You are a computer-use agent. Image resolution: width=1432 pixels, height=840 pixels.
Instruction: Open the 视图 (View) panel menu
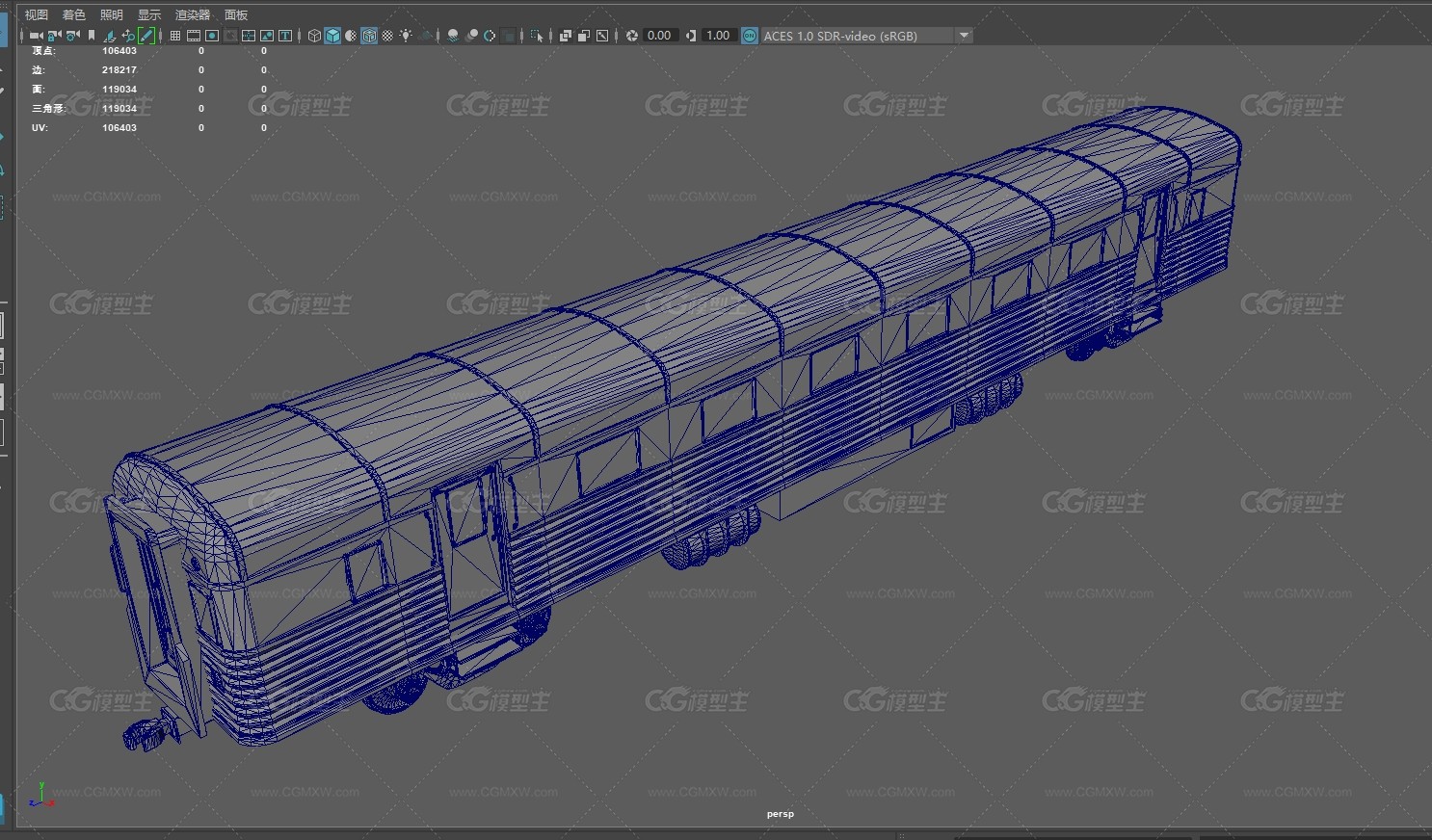click(36, 14)
